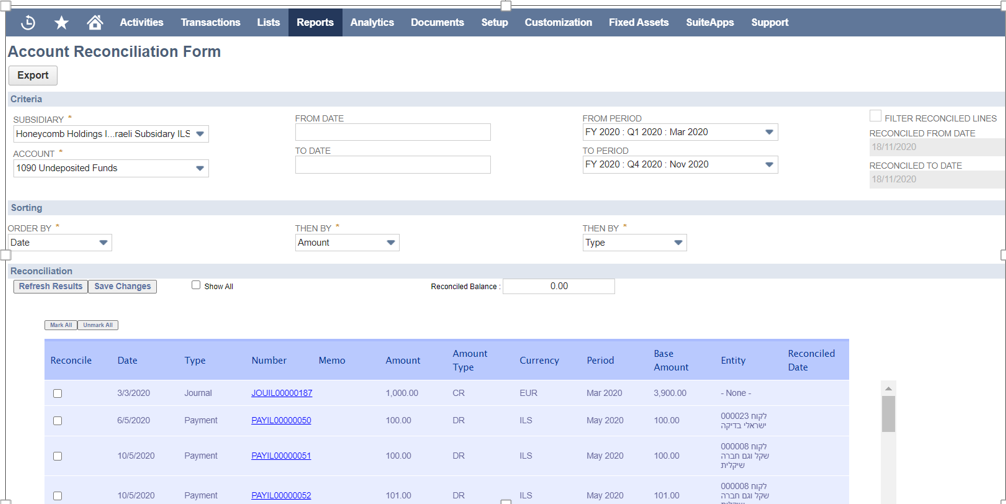Click the Reconciled From Date field
This screenshot has width=1006, height=504.
(x=937, y=147)
